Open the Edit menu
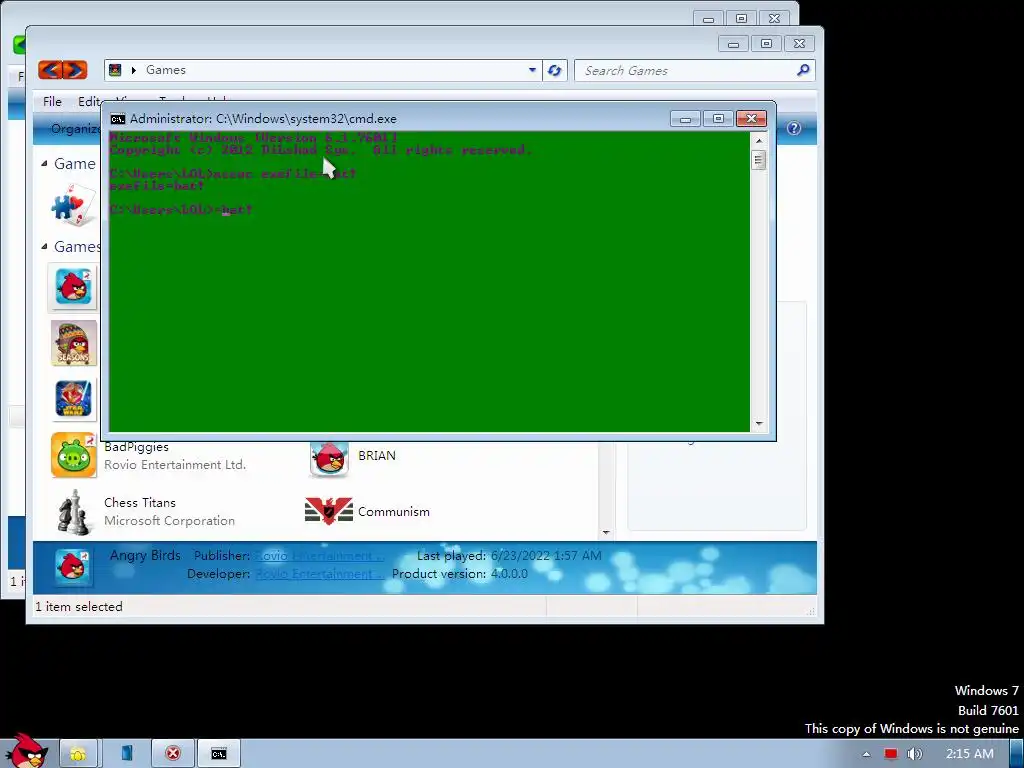 coord(89,101)
